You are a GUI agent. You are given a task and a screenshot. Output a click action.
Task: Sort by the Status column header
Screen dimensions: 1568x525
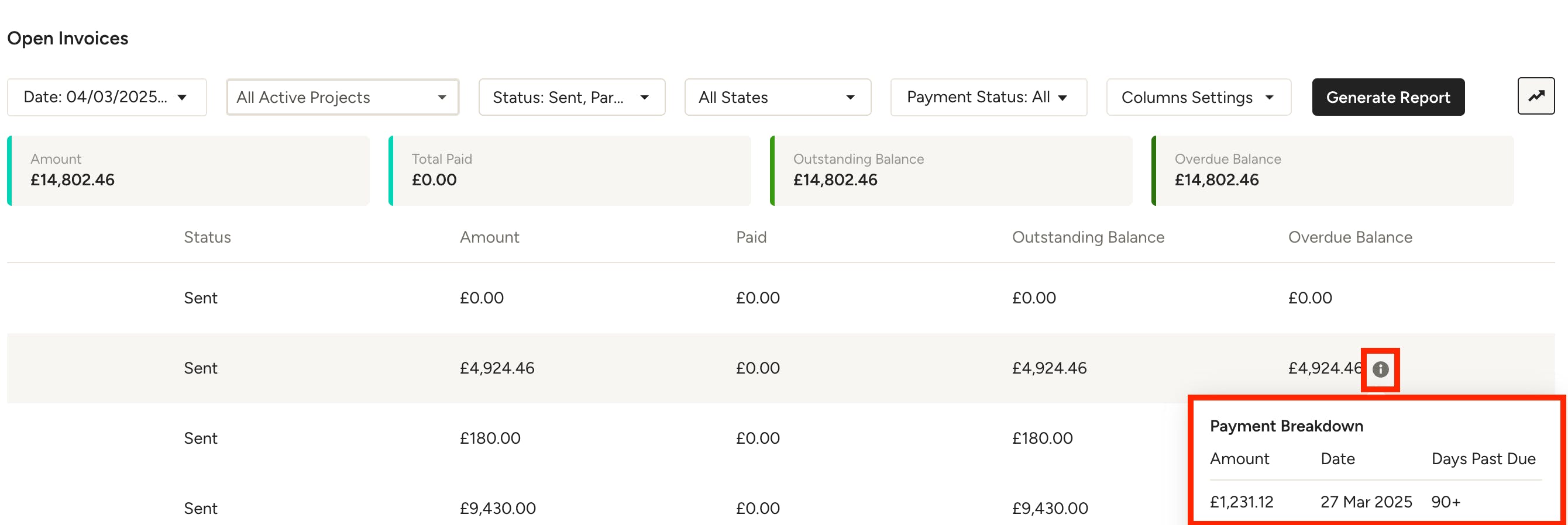point(207,237)
